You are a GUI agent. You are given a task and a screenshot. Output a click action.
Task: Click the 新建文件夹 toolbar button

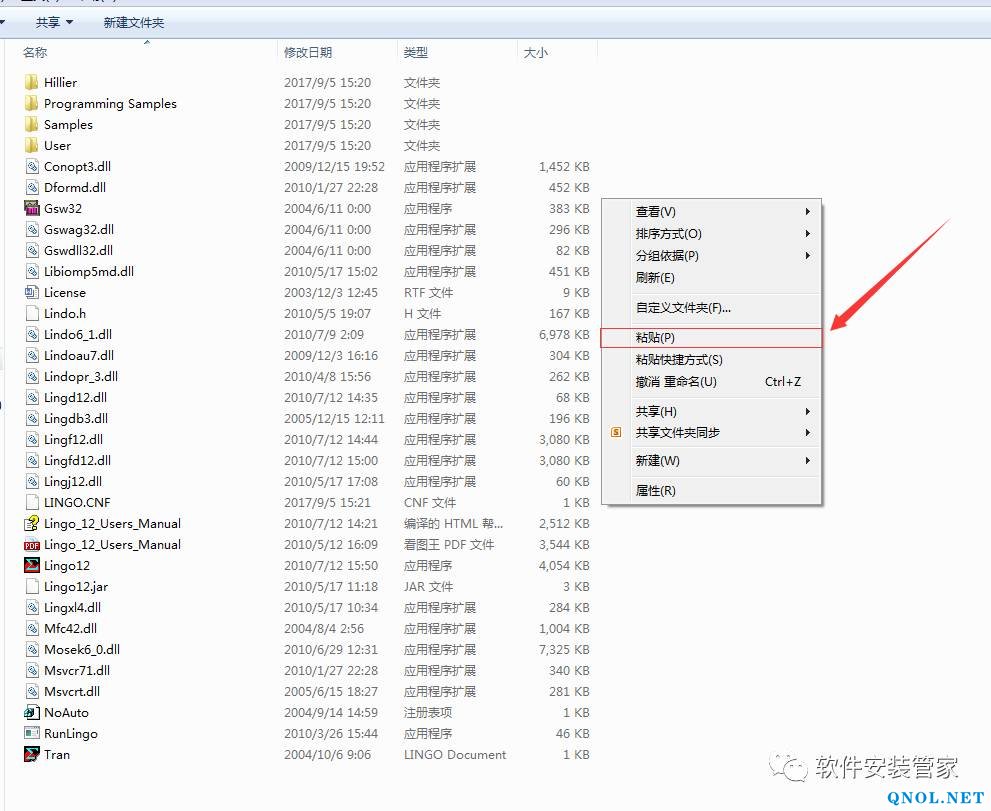(134, 22)
